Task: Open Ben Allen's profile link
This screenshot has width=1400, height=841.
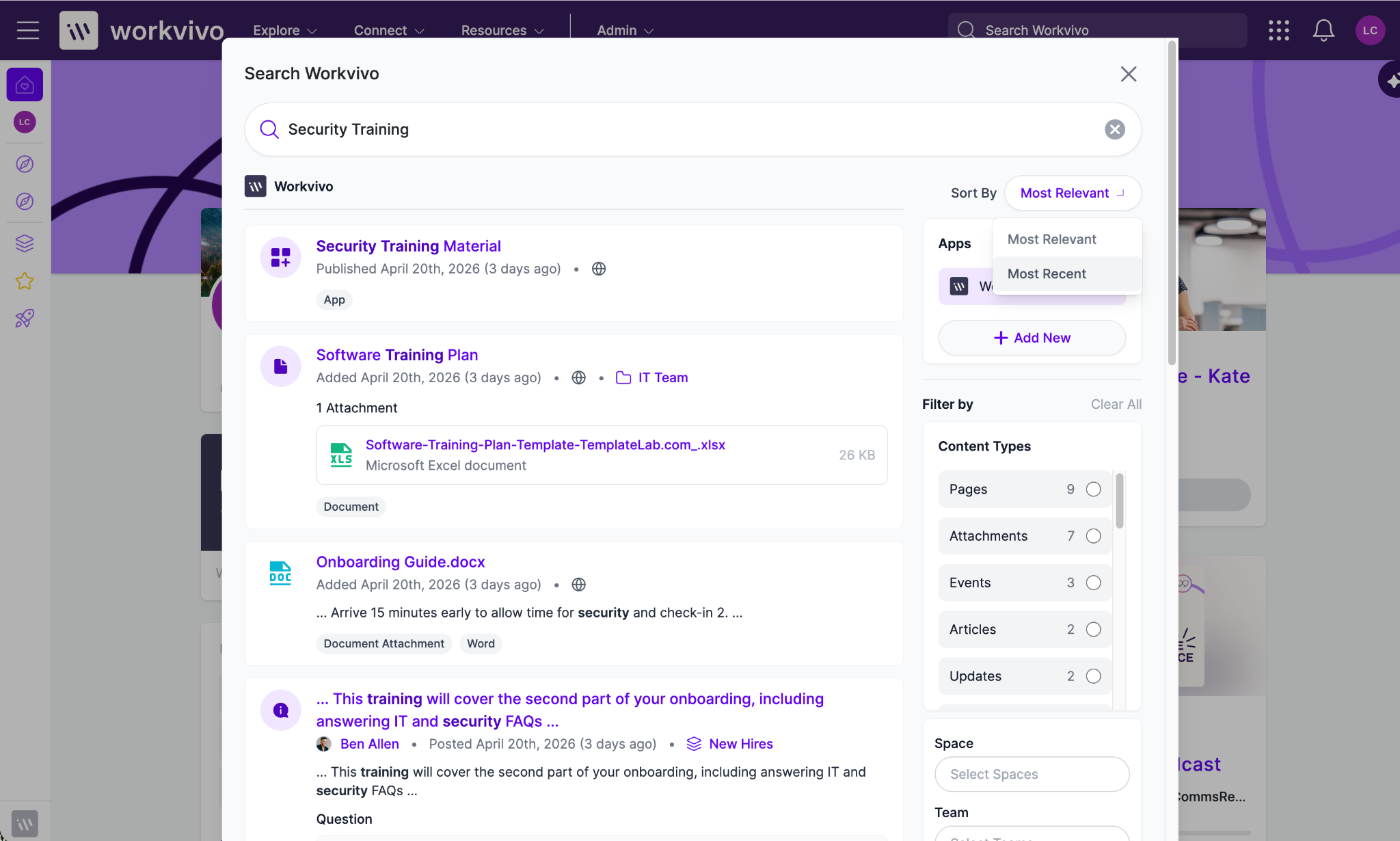Action: [369, 744]
